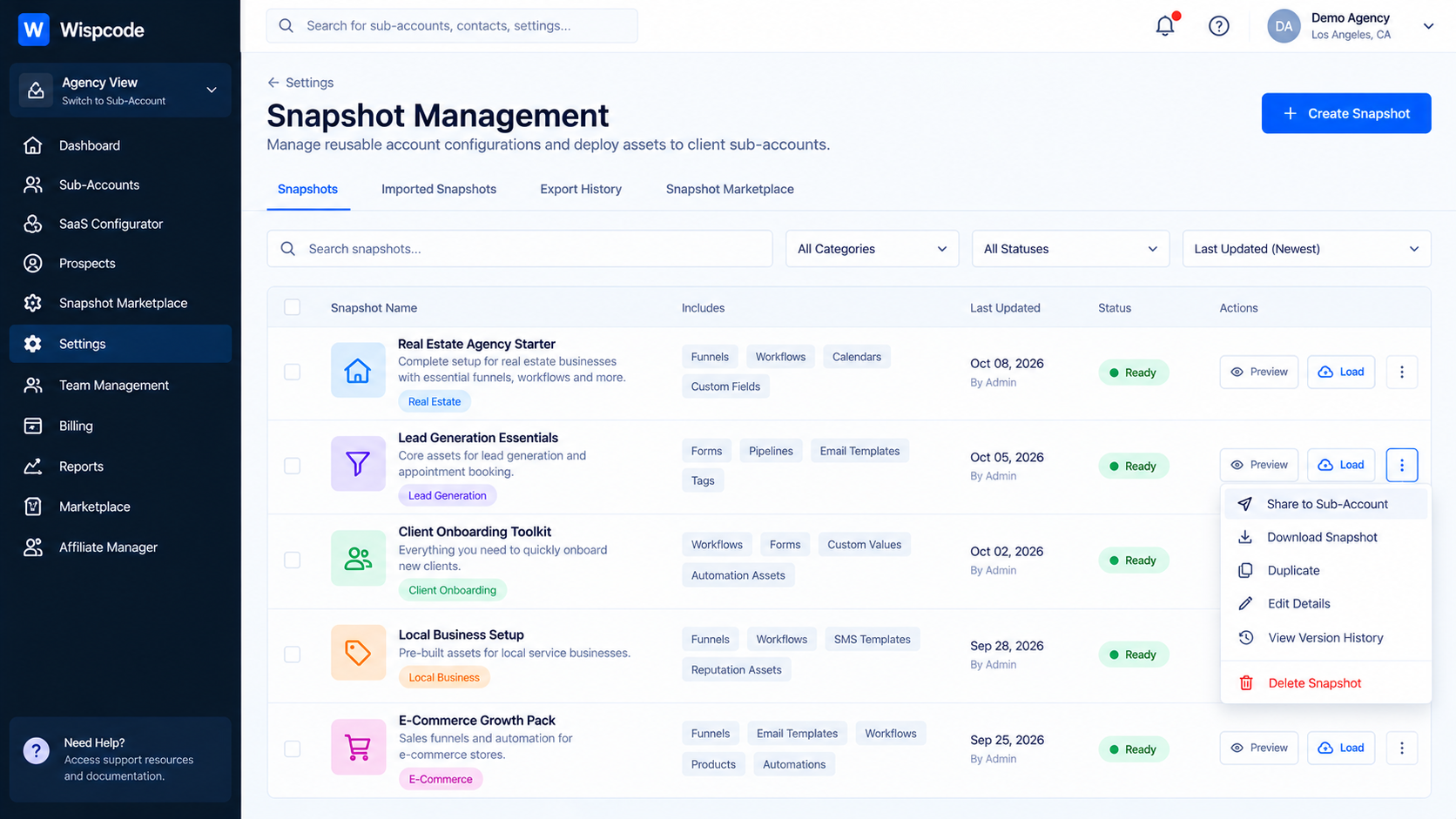Check the Real Estate Agency Starter checkbox

(x=293, y=372)
